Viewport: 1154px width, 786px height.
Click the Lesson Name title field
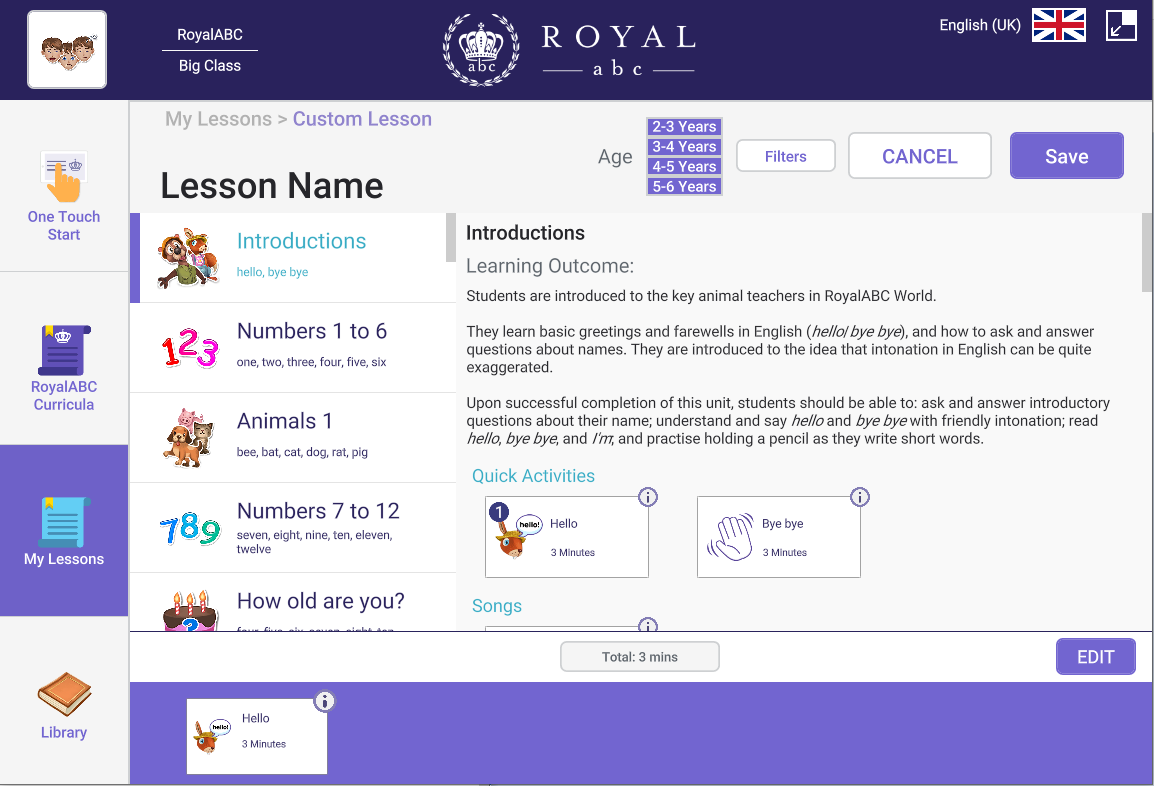pos(272,185)
